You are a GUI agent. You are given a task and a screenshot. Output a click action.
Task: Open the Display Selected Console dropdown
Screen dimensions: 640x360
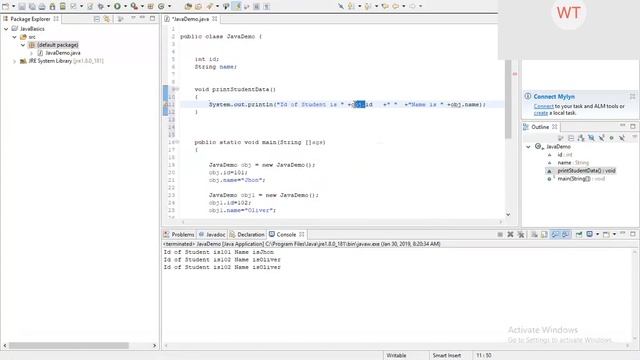point(597,234)
